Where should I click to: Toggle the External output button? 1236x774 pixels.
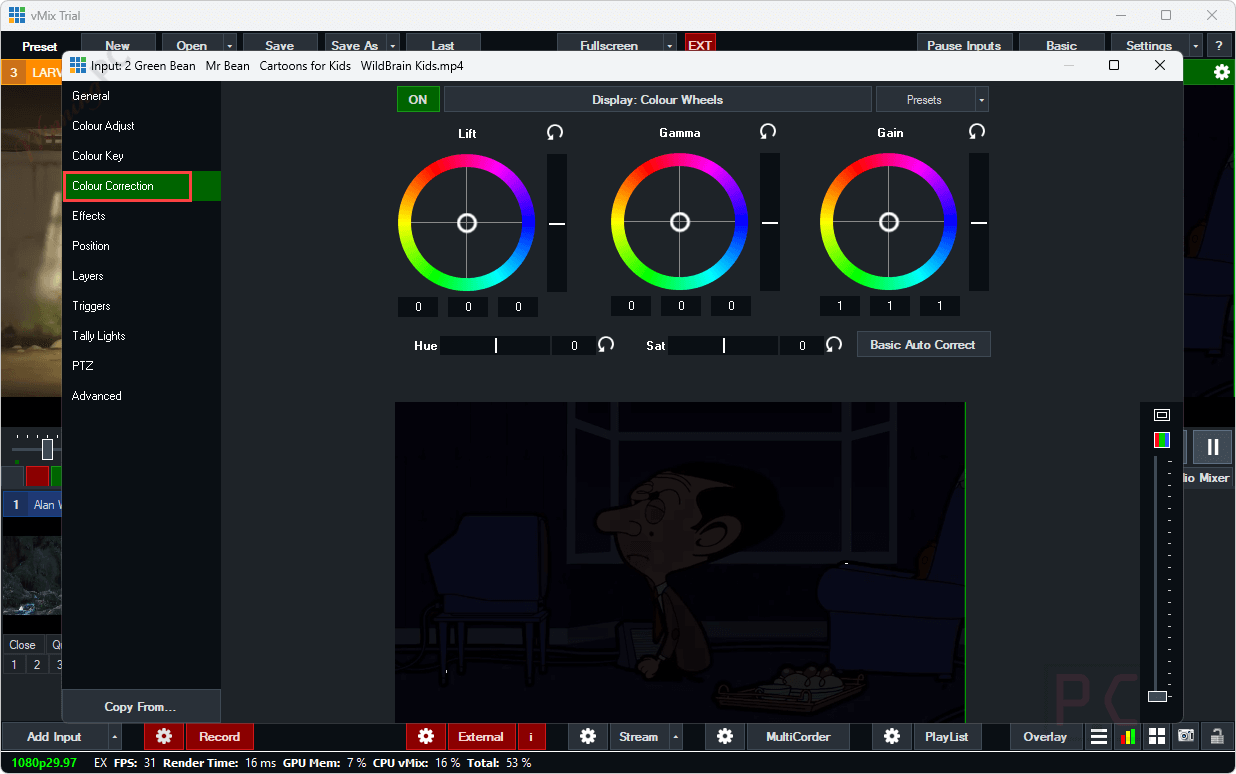(481, 737)
